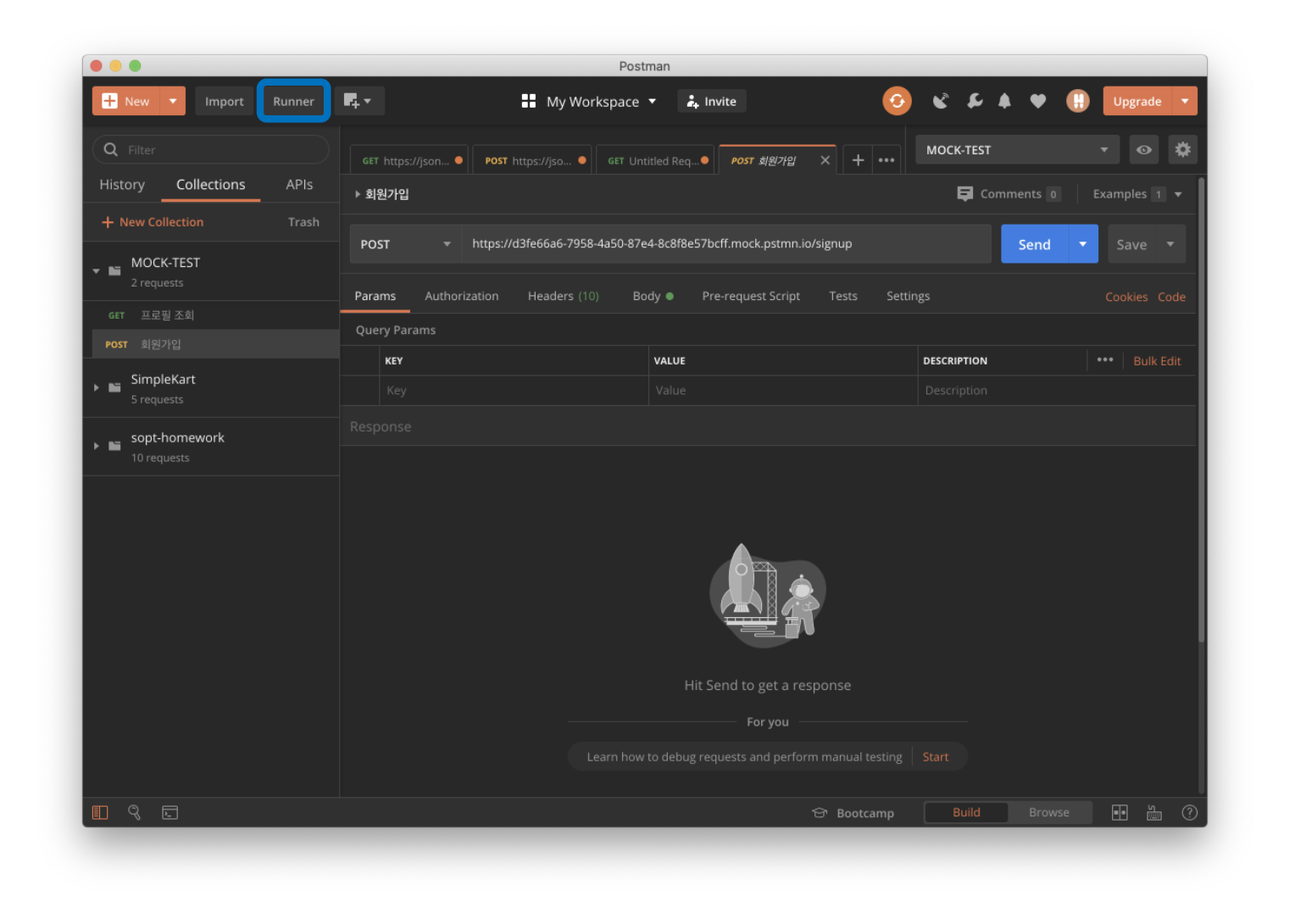This screenshot has height=924, width=1295.
Task: Select the Tests tab
Action: (x=842, y=296)
